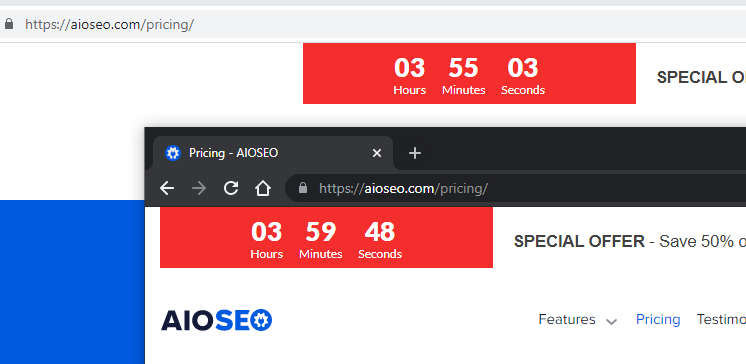746x364 pixels.
Task: Click the AIOSEO logo
Action: (x=216, y=320)
